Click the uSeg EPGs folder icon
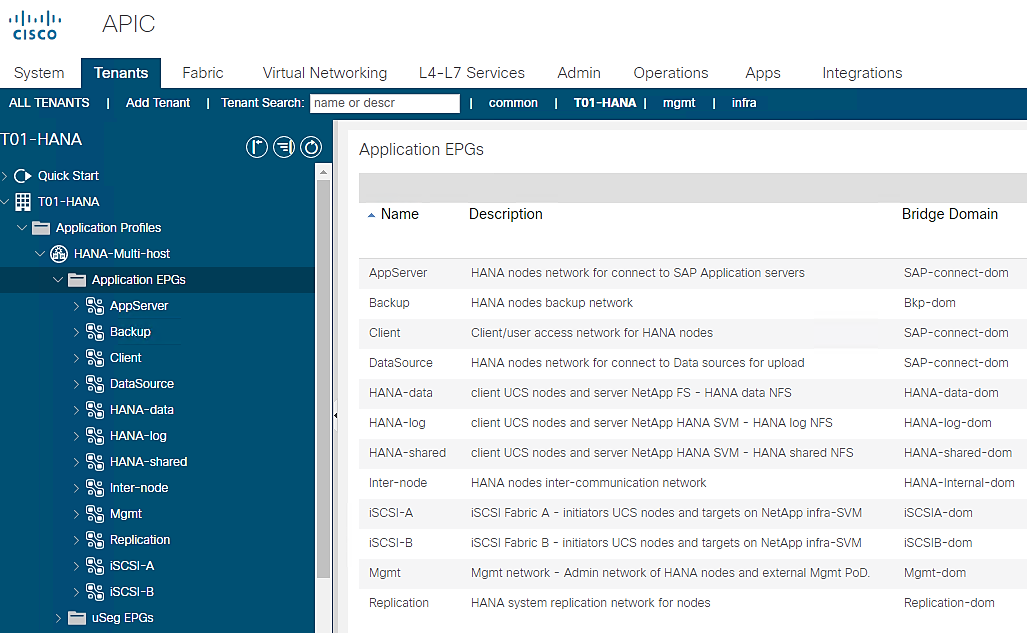1027x633 pixels. point(77,618)
